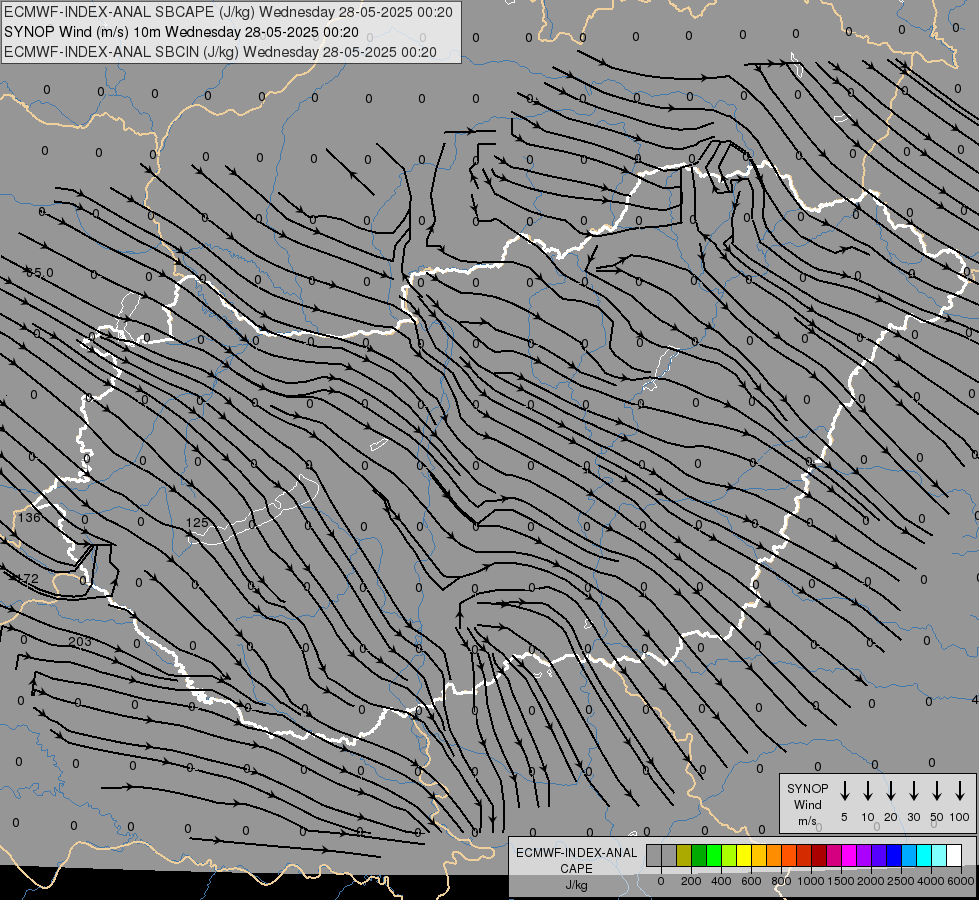979x900 pixels.
Task: Click the SYNOP Wind 10m title line
Action: (182, 32)
